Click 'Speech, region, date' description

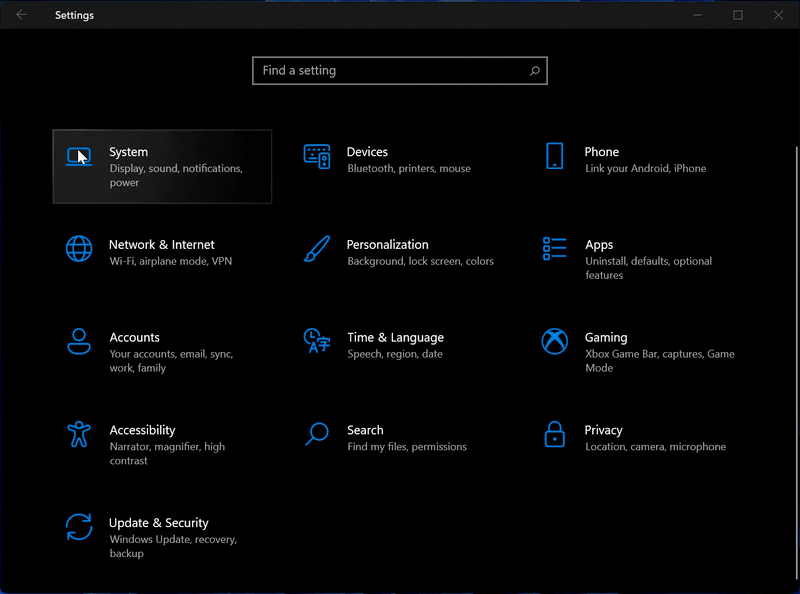[x=395, y=354]
